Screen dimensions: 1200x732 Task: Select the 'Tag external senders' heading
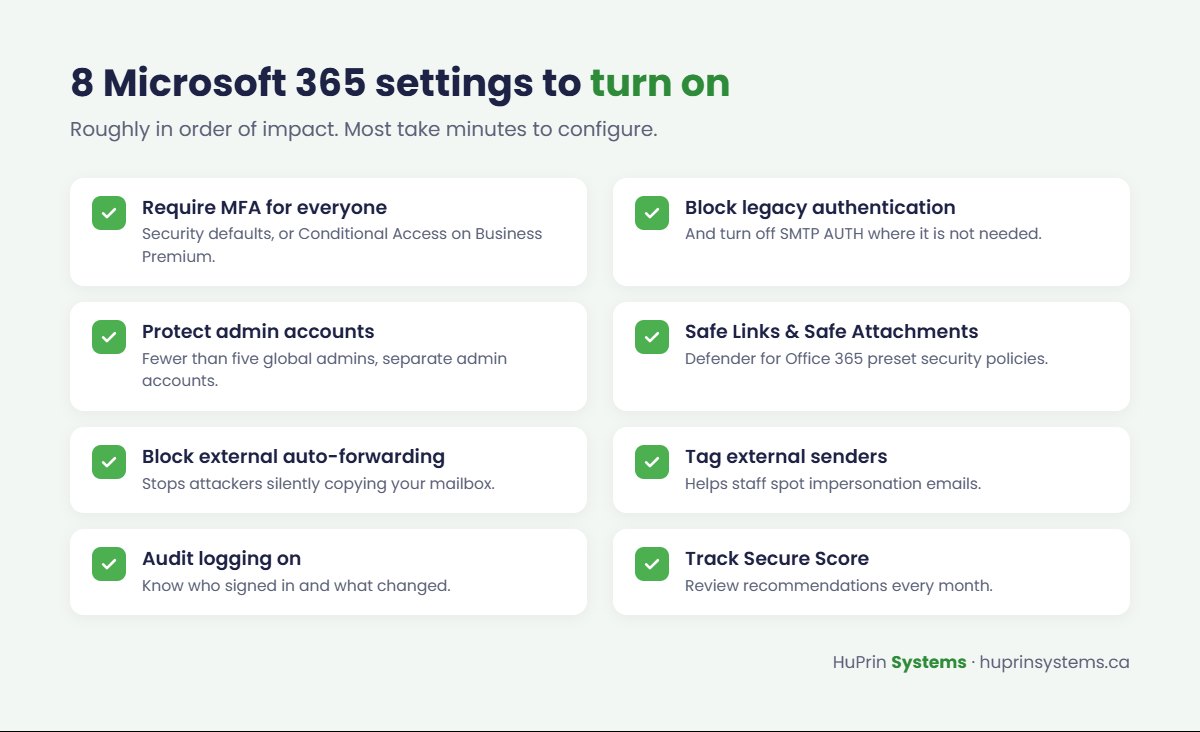(x=786, y=457)
